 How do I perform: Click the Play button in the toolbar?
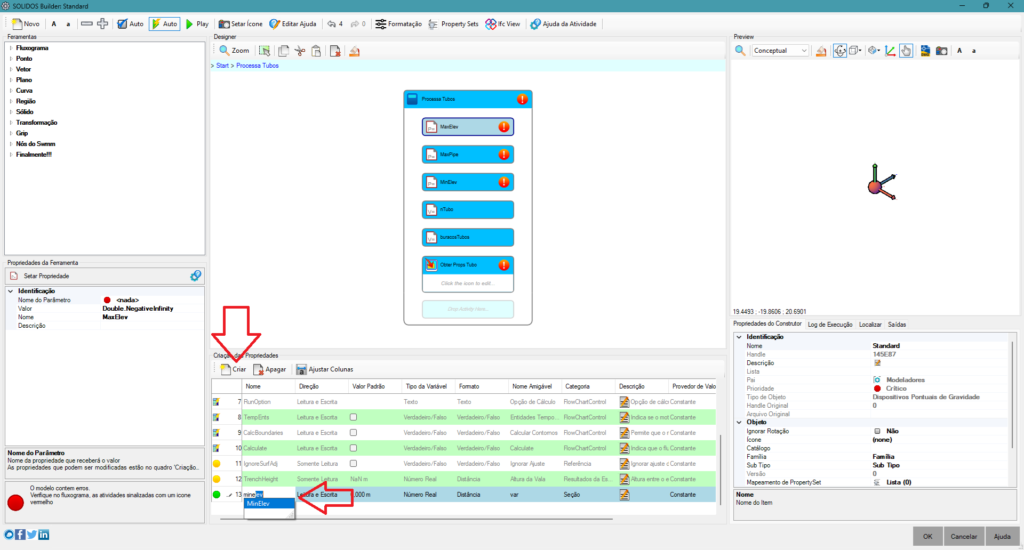click(x=197, y=22)
